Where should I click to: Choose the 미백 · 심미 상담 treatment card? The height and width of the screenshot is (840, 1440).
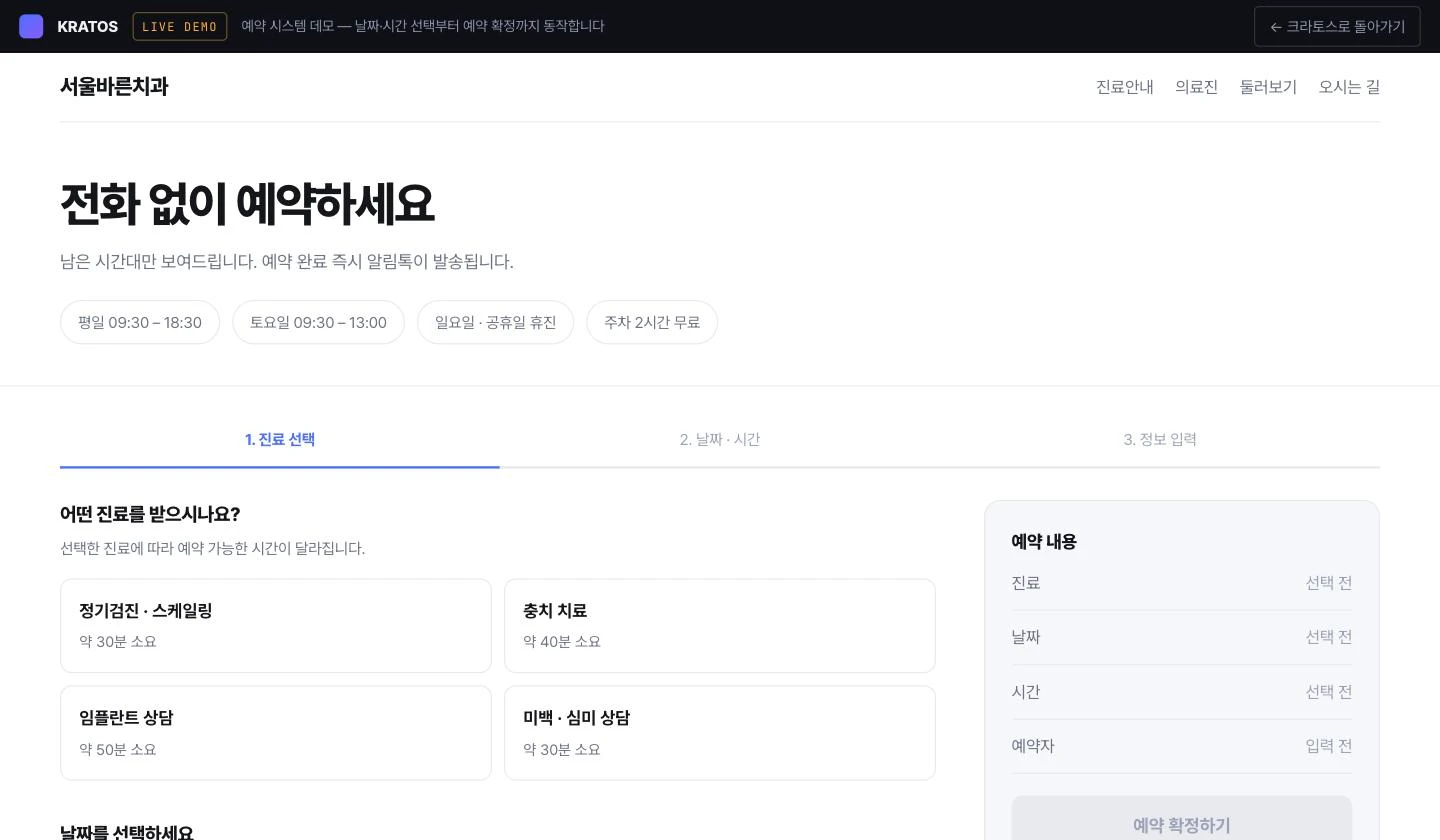coord(720,733)
